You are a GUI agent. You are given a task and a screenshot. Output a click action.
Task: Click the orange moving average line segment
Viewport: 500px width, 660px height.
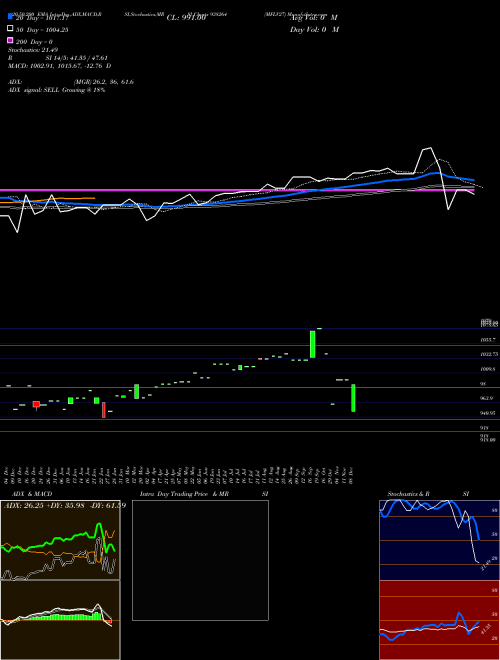coord(48,200)
